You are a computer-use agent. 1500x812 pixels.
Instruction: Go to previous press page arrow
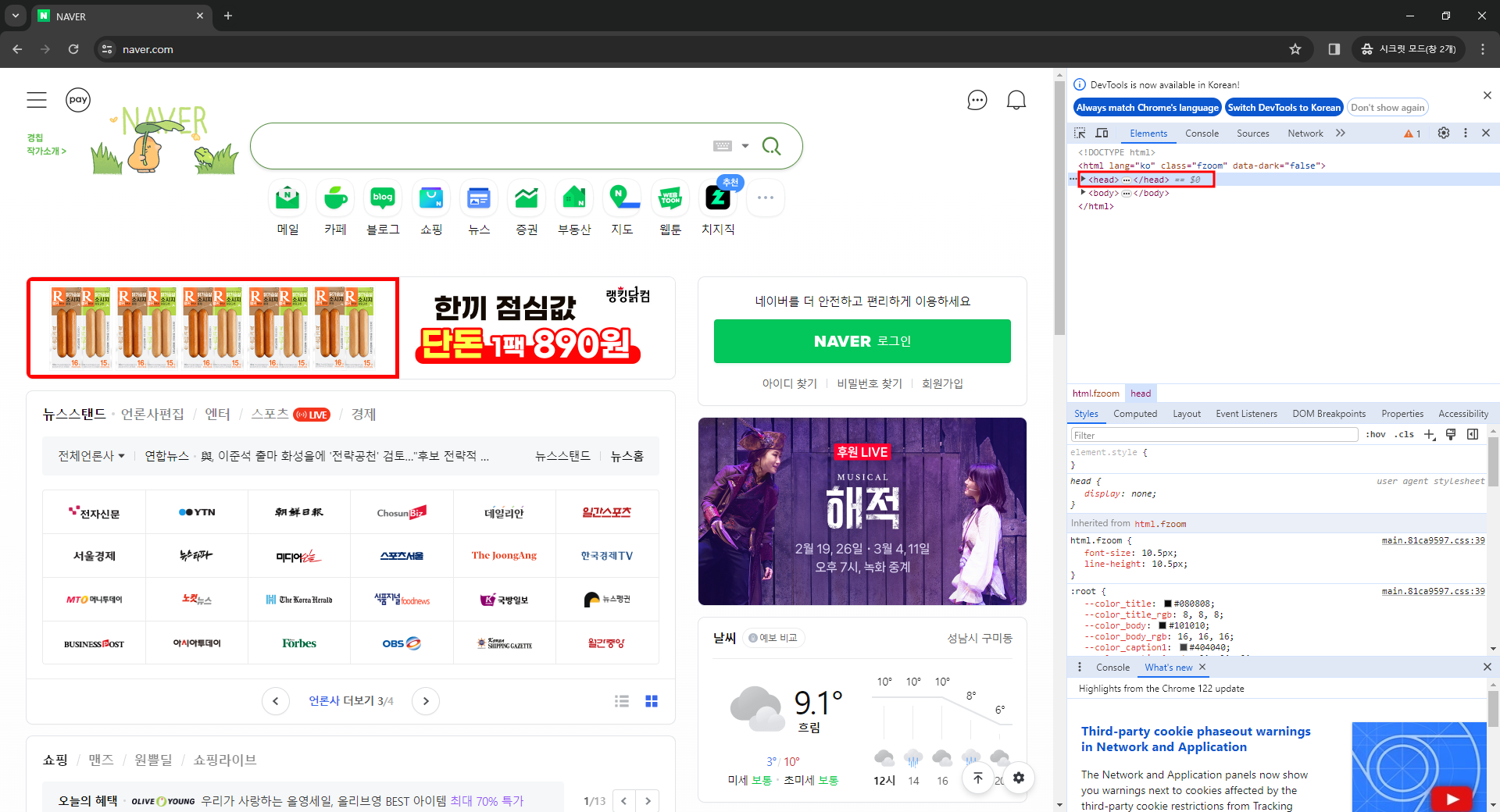[275, 701]
